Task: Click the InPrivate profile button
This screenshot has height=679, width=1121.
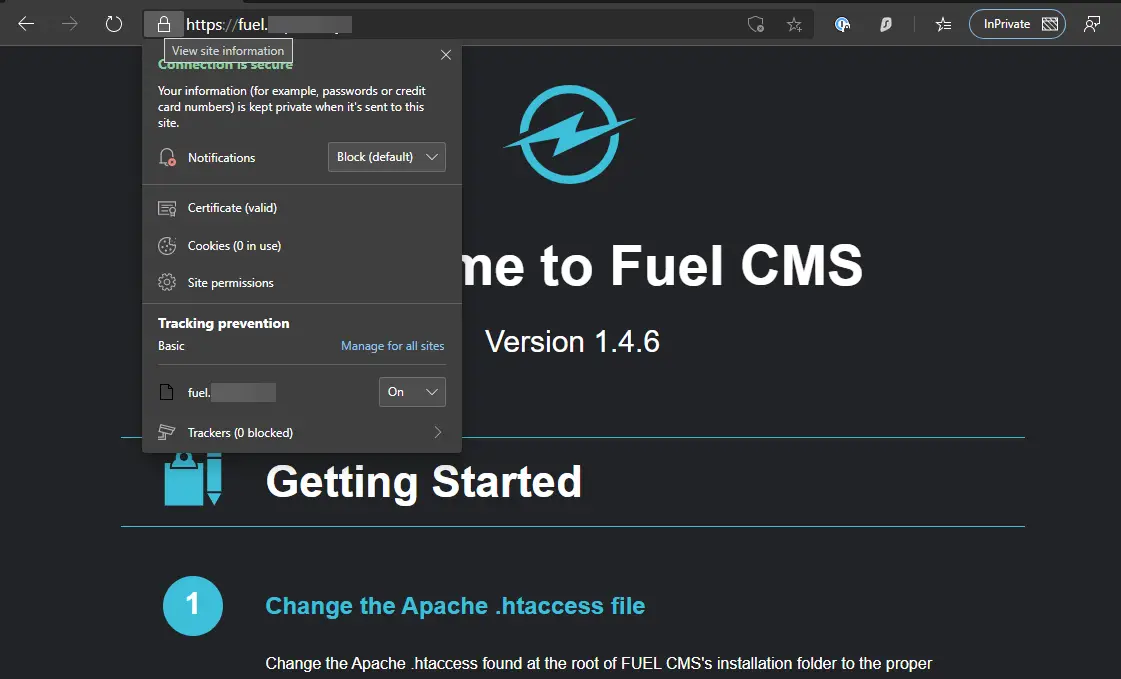Action: click(x=1017, y=24)
